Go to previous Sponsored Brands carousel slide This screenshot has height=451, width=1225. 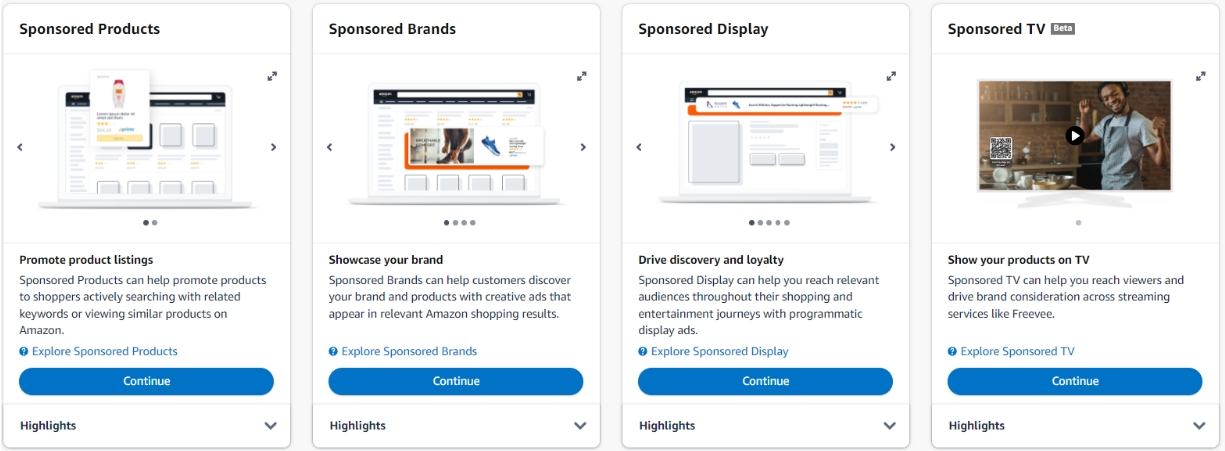(330, 147)
